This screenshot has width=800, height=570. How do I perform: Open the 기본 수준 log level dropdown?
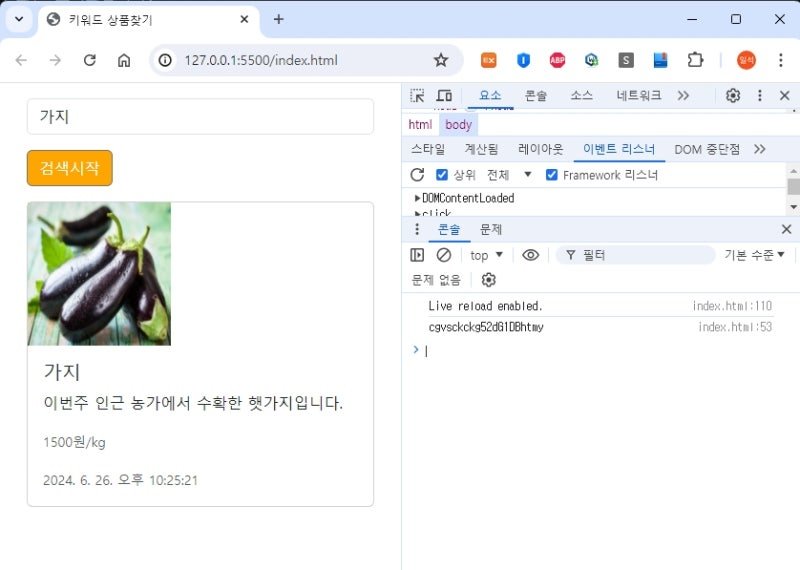tap(754, 255)
